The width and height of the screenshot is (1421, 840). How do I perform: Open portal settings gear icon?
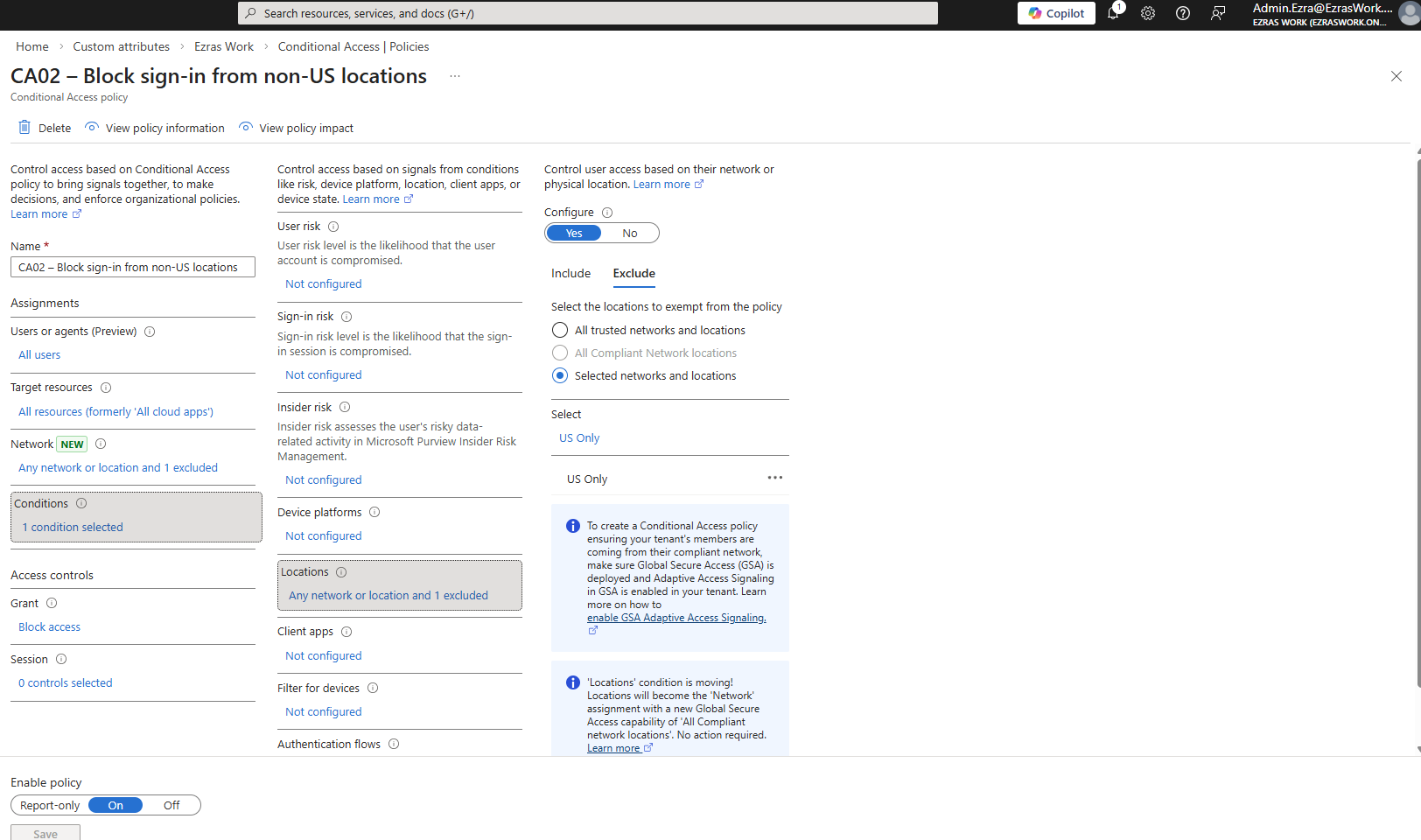pyautogui.click(x=1148, y=13)
